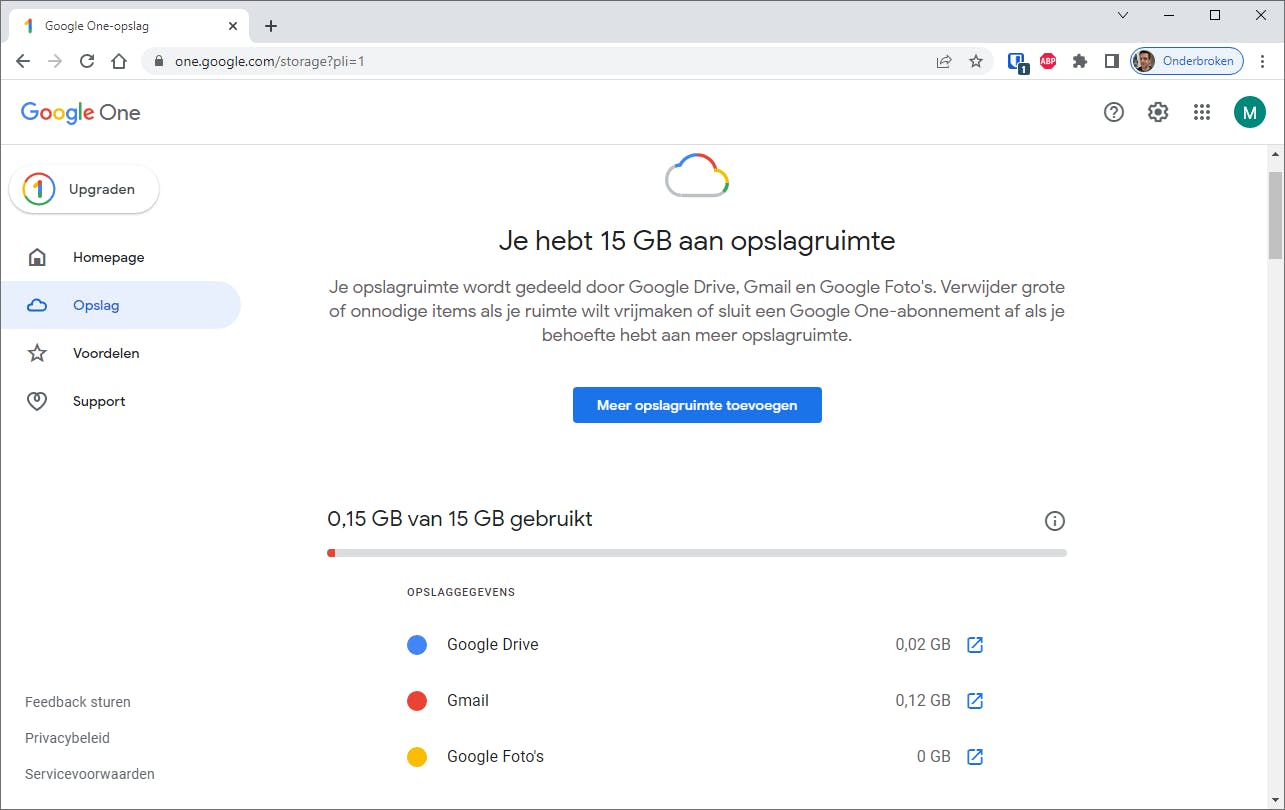Click Meer opslagruimte toevoegen button
This screenshot has width=1285, height=810.
pyautogui.click(x=697, y=405)
